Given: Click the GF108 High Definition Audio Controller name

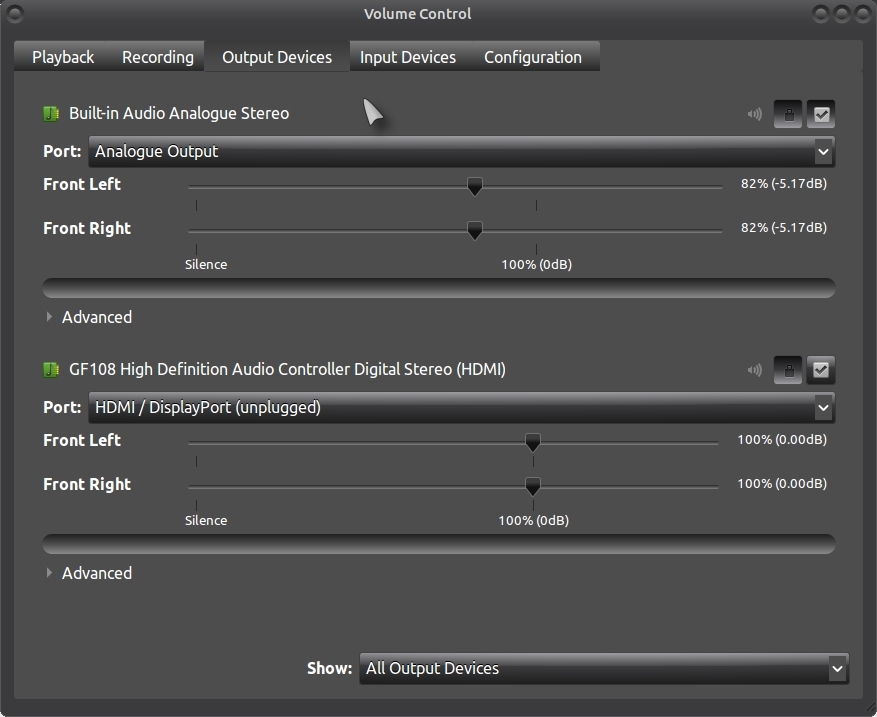Looking at the screenshot, I should (x=287, y=370).
